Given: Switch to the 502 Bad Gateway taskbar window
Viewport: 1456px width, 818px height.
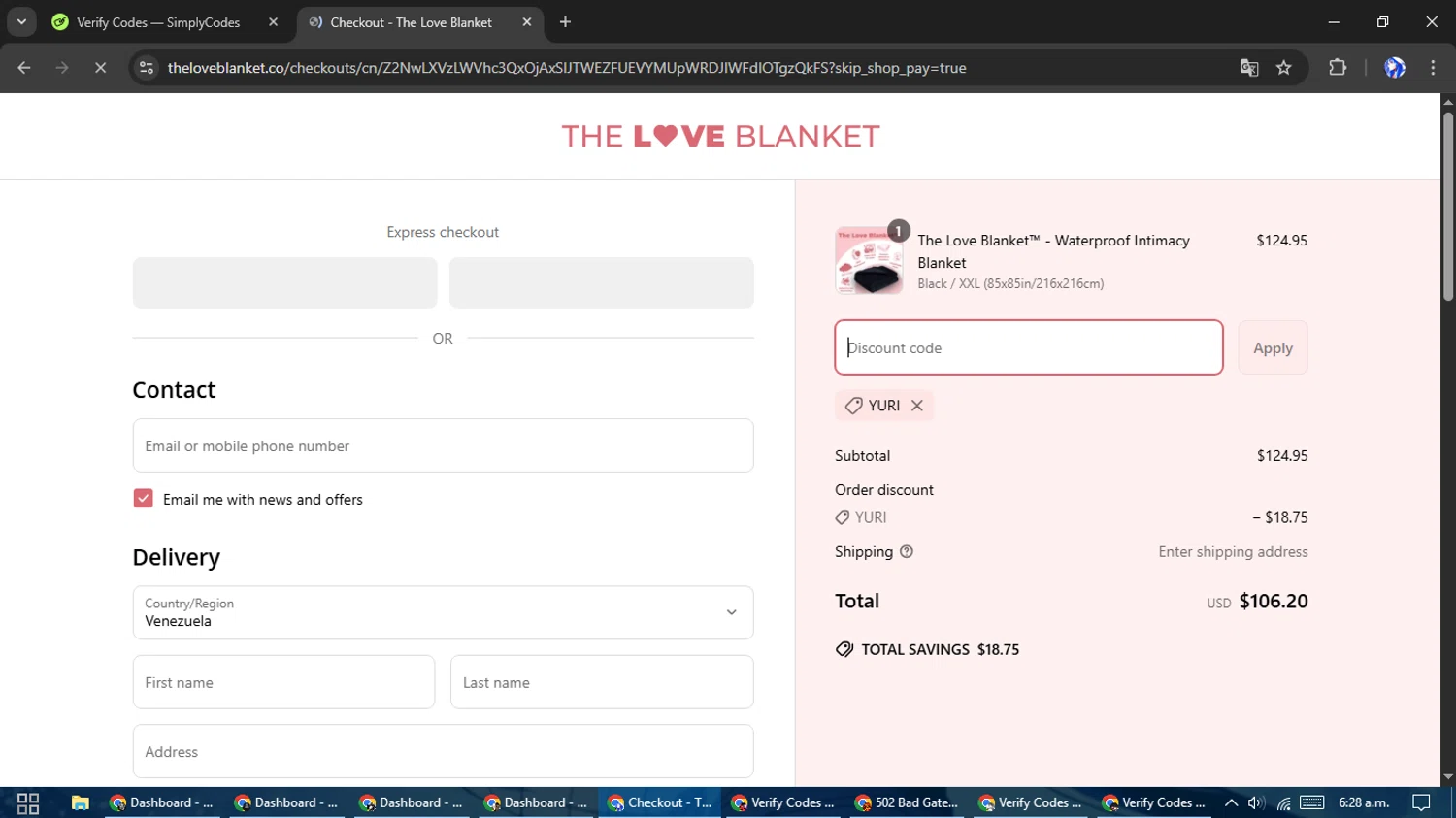Looking at the screenshot, I should coord(907,802).
